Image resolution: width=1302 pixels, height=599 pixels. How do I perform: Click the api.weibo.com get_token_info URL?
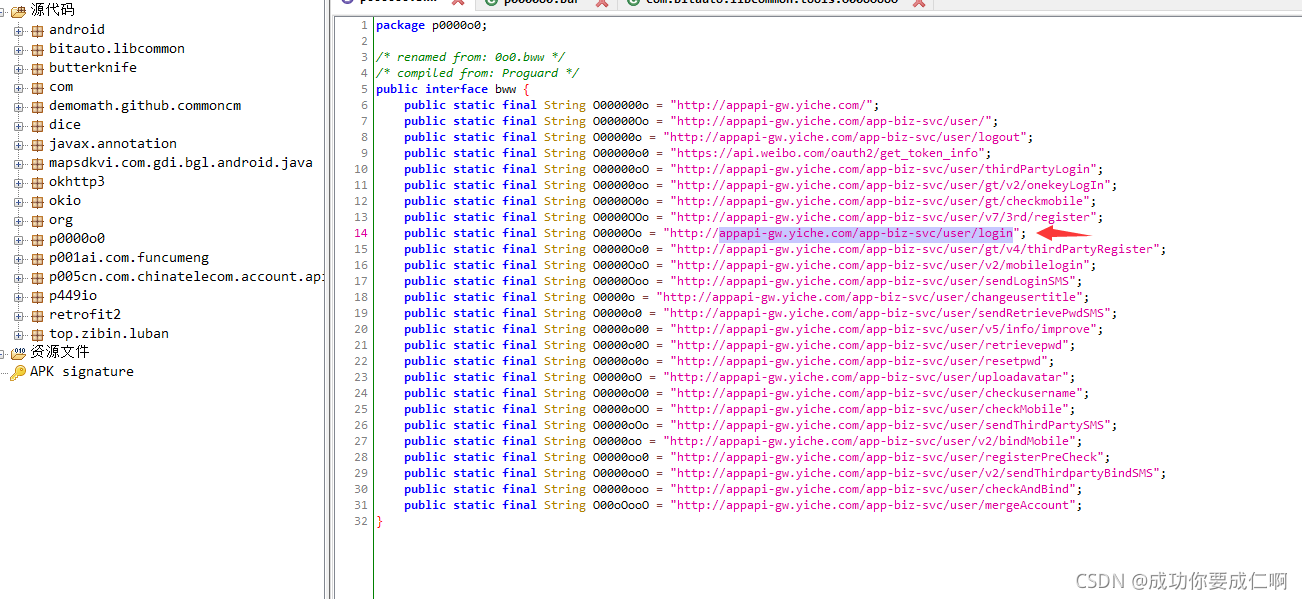coord(830,153)
